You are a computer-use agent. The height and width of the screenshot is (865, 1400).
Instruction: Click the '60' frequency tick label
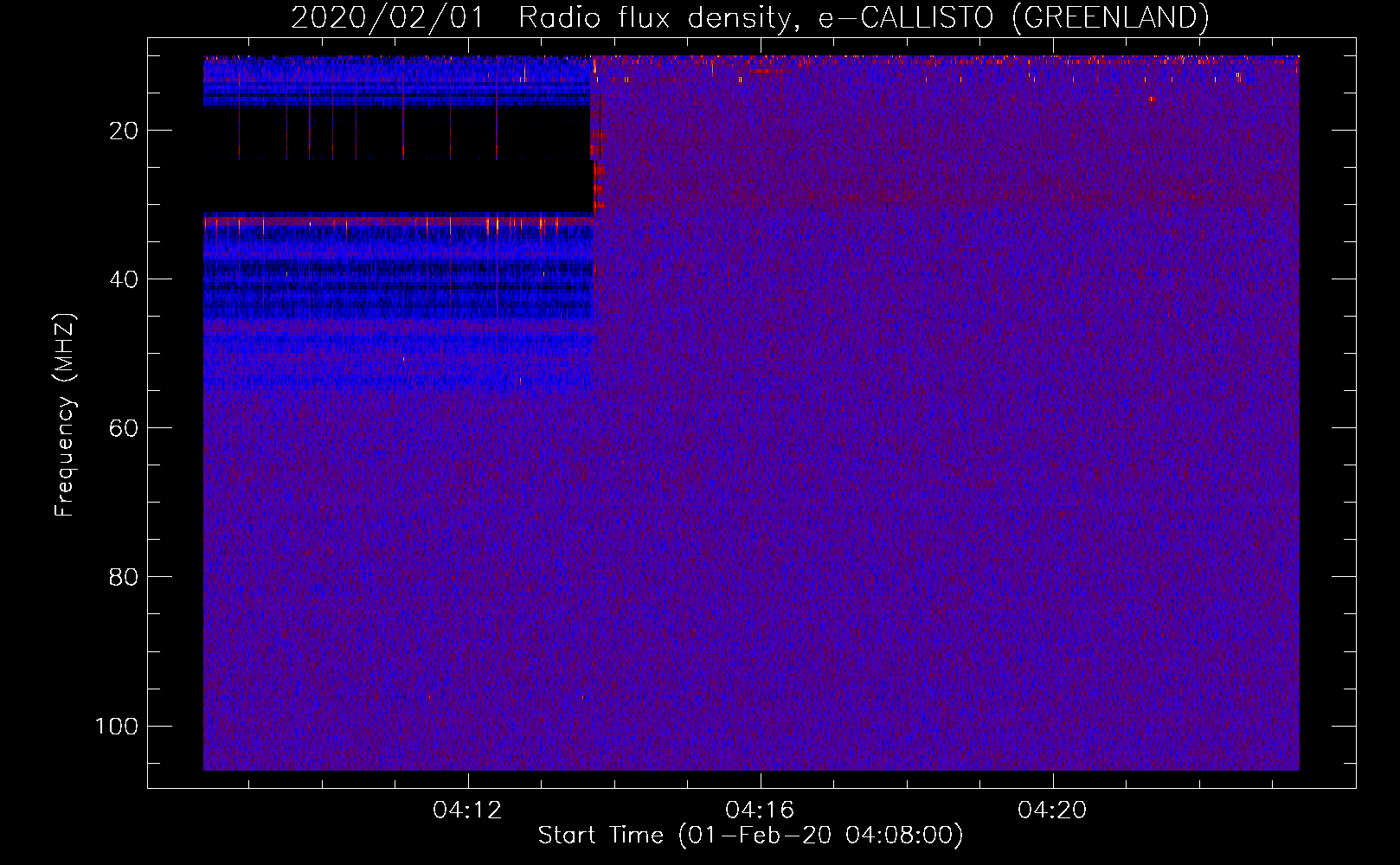pos(124,428)
